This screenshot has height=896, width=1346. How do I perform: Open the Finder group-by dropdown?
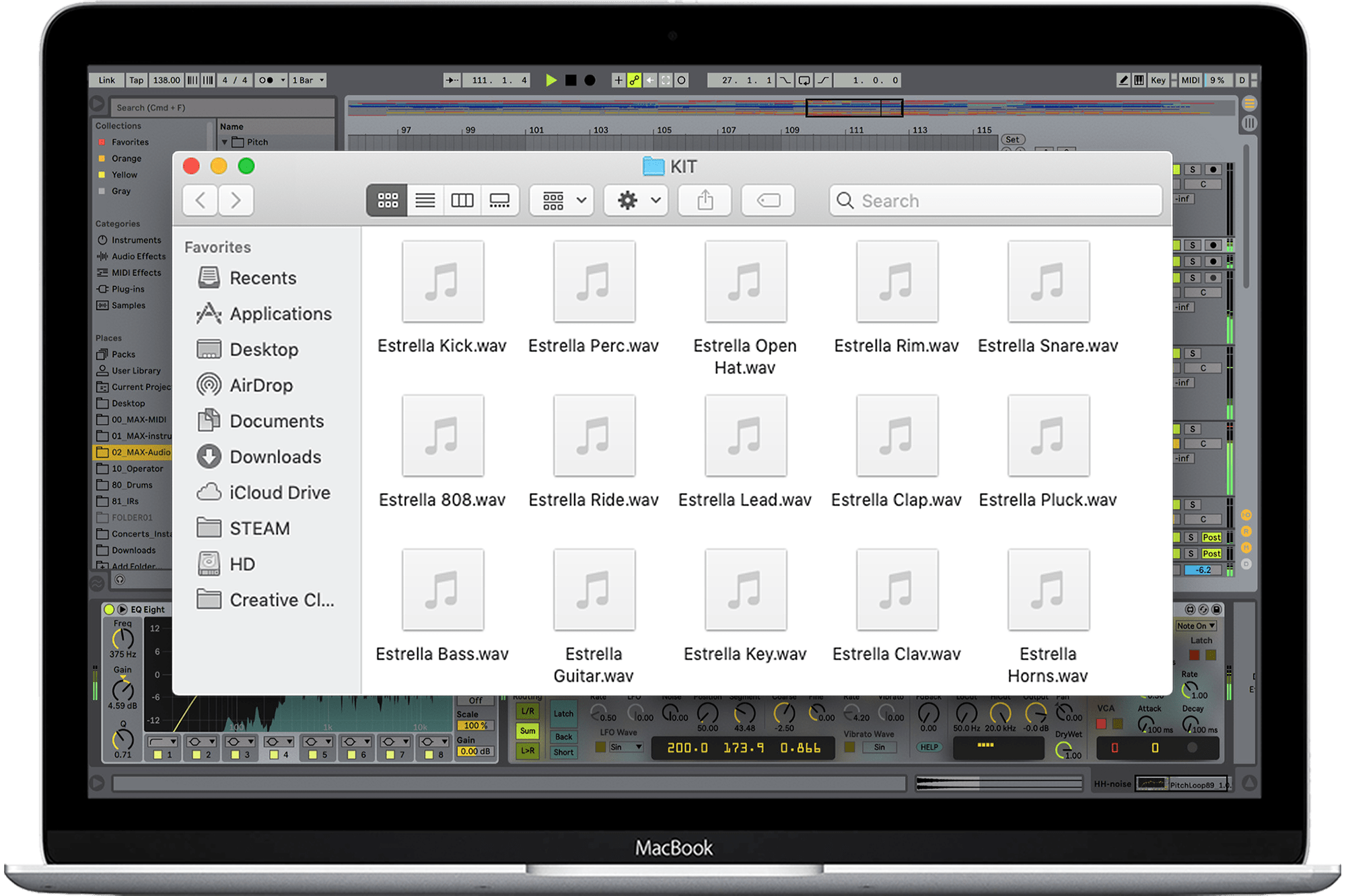tap(563, 200)
